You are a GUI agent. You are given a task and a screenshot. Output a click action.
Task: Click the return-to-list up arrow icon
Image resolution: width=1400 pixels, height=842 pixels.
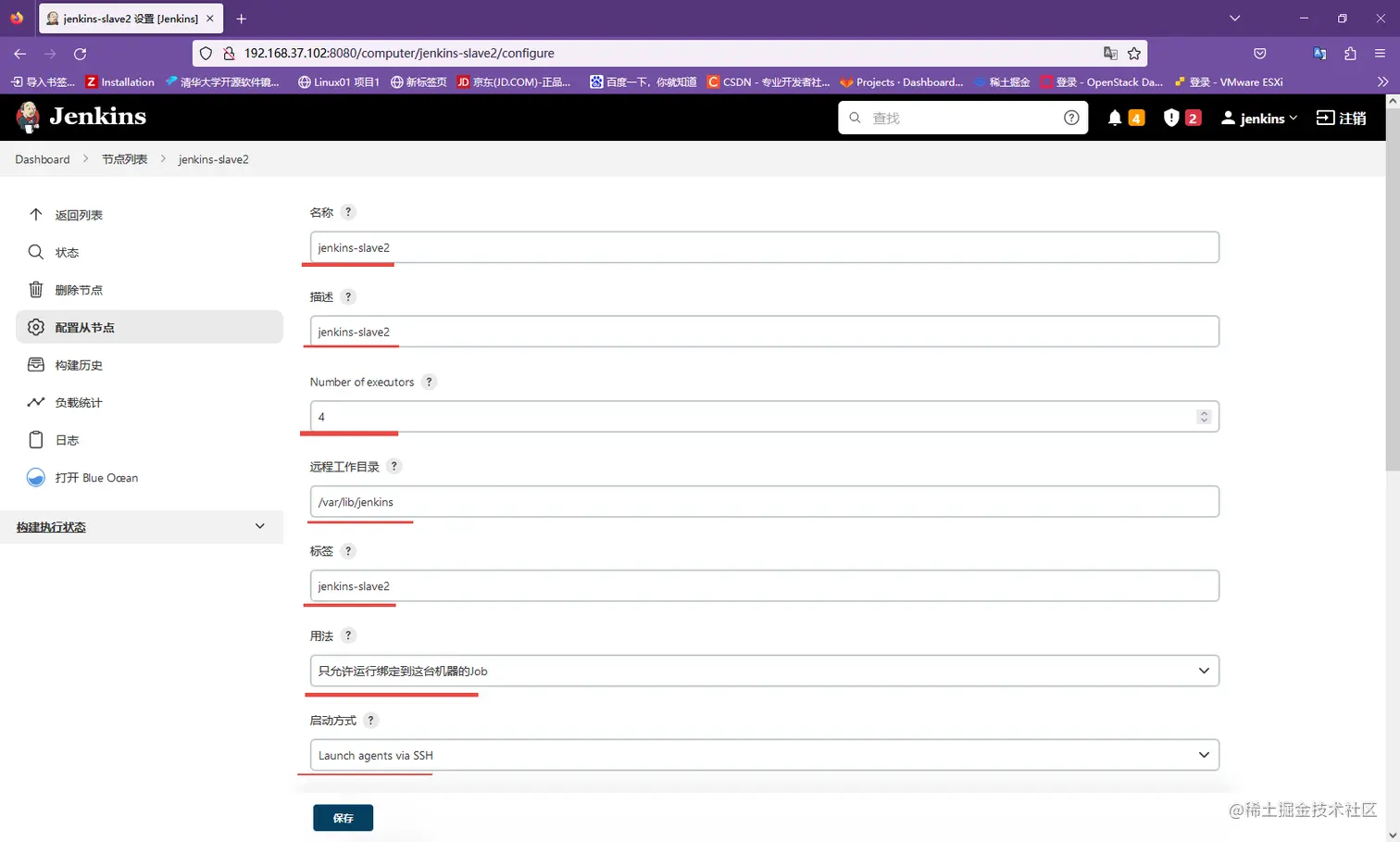36,214
